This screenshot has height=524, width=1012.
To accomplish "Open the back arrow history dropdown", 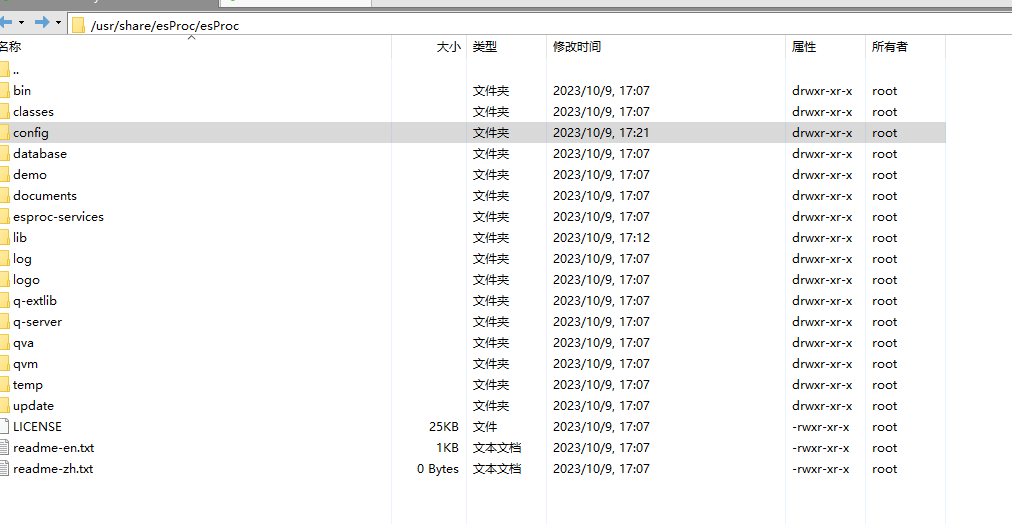I will (x=21, y=23).
